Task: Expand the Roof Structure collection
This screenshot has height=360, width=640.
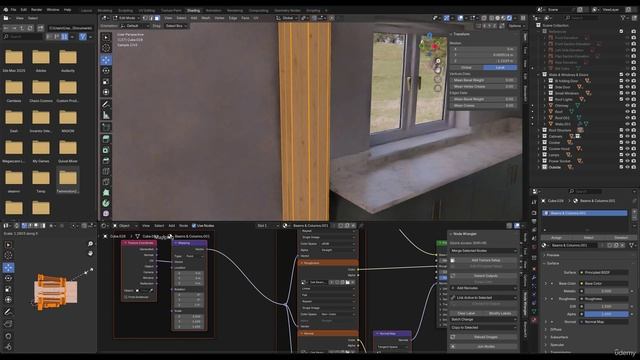Action: click(539, 130)
